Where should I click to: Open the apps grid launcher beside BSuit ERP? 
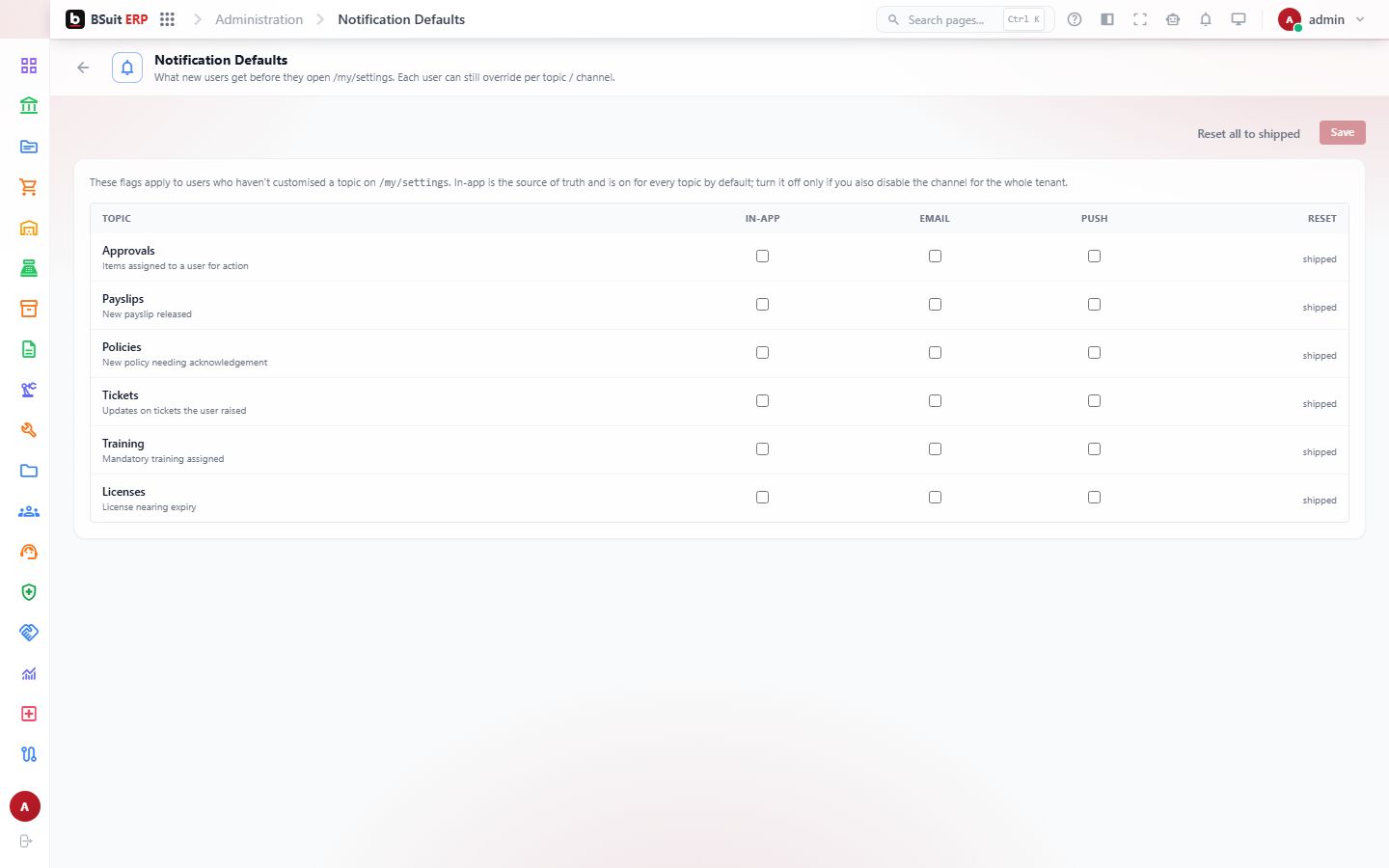167,19
